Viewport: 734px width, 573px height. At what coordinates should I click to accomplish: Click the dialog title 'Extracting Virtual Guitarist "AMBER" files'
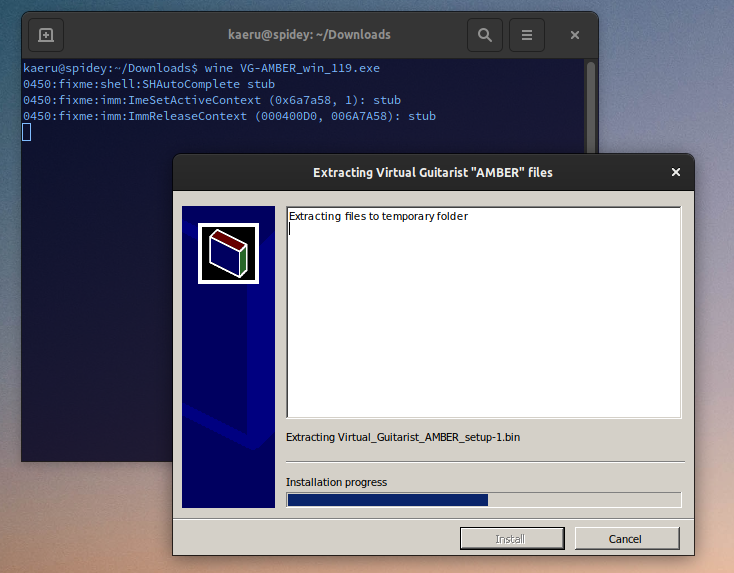point(433,173)
